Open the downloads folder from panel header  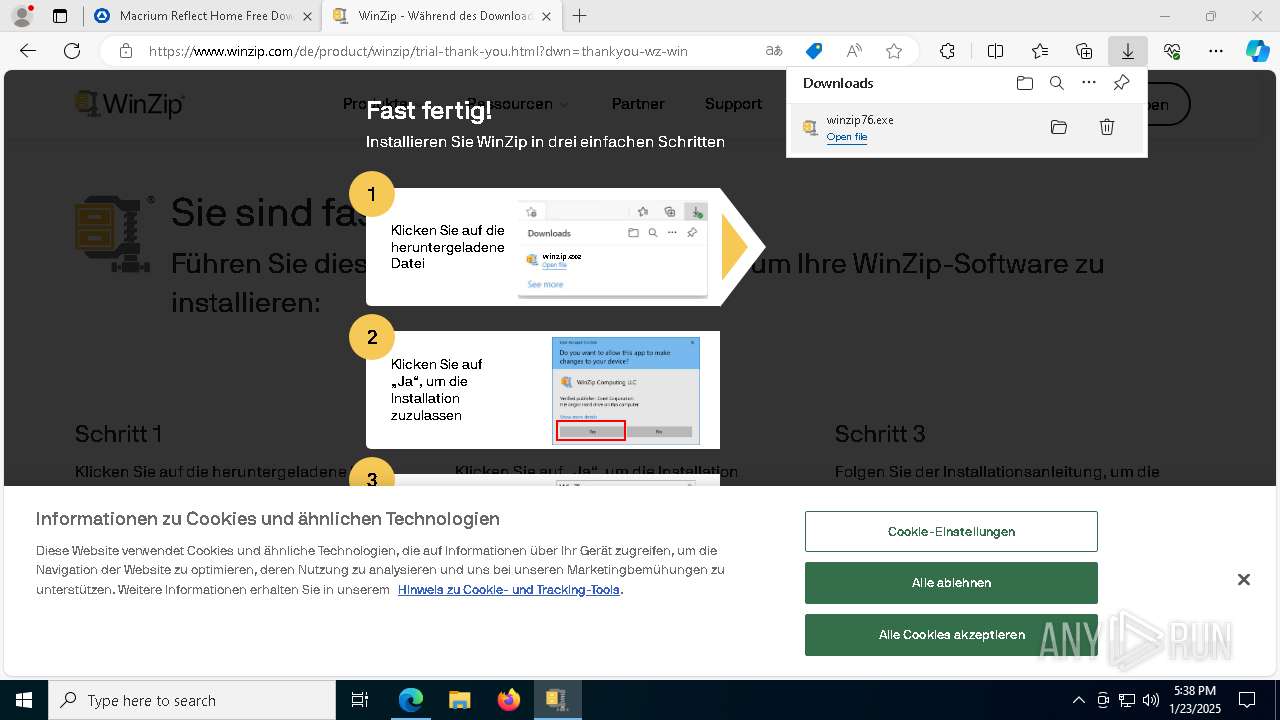pyautogui.click(x=1024, y=83)
